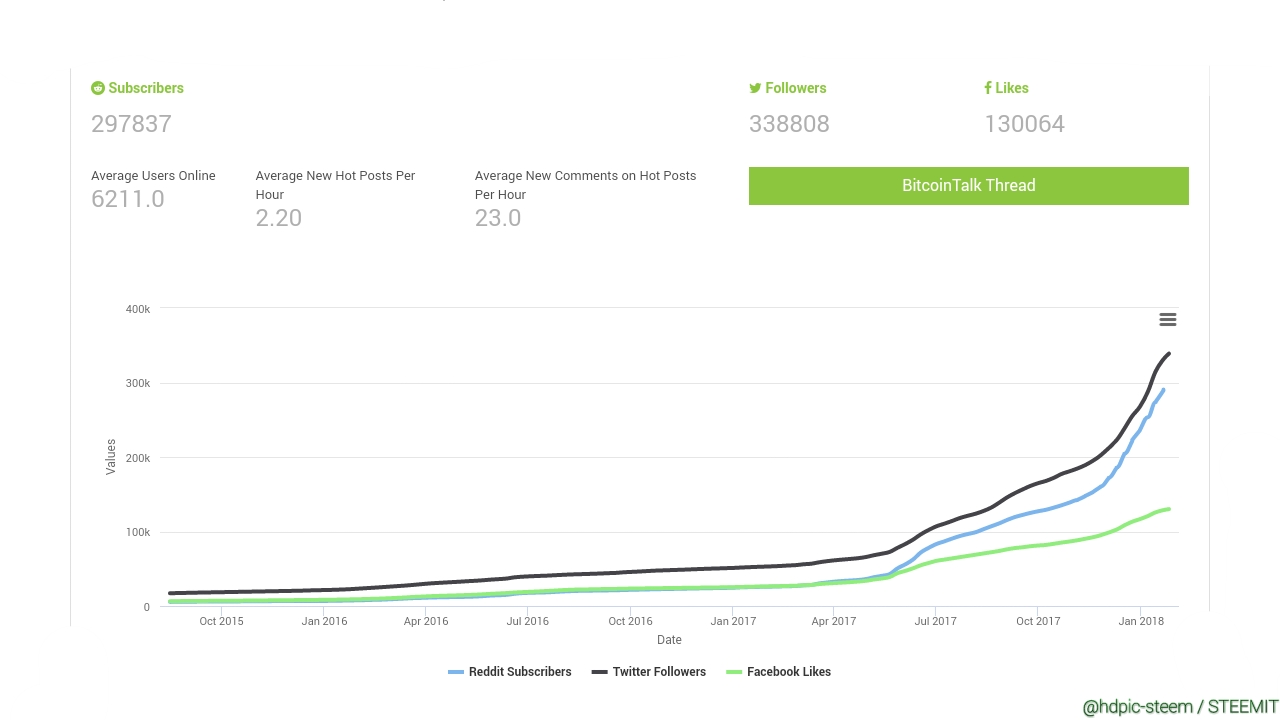Click the black Twitter Followers legend swatch
This screenshot has height=720, width=1280.
[600, 672]
